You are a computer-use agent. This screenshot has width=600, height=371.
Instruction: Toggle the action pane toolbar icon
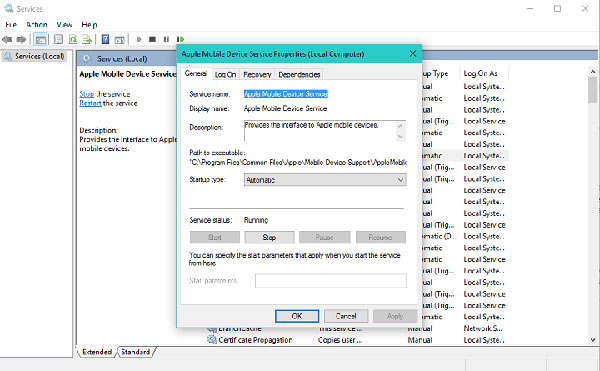click(x=119, y=39)
